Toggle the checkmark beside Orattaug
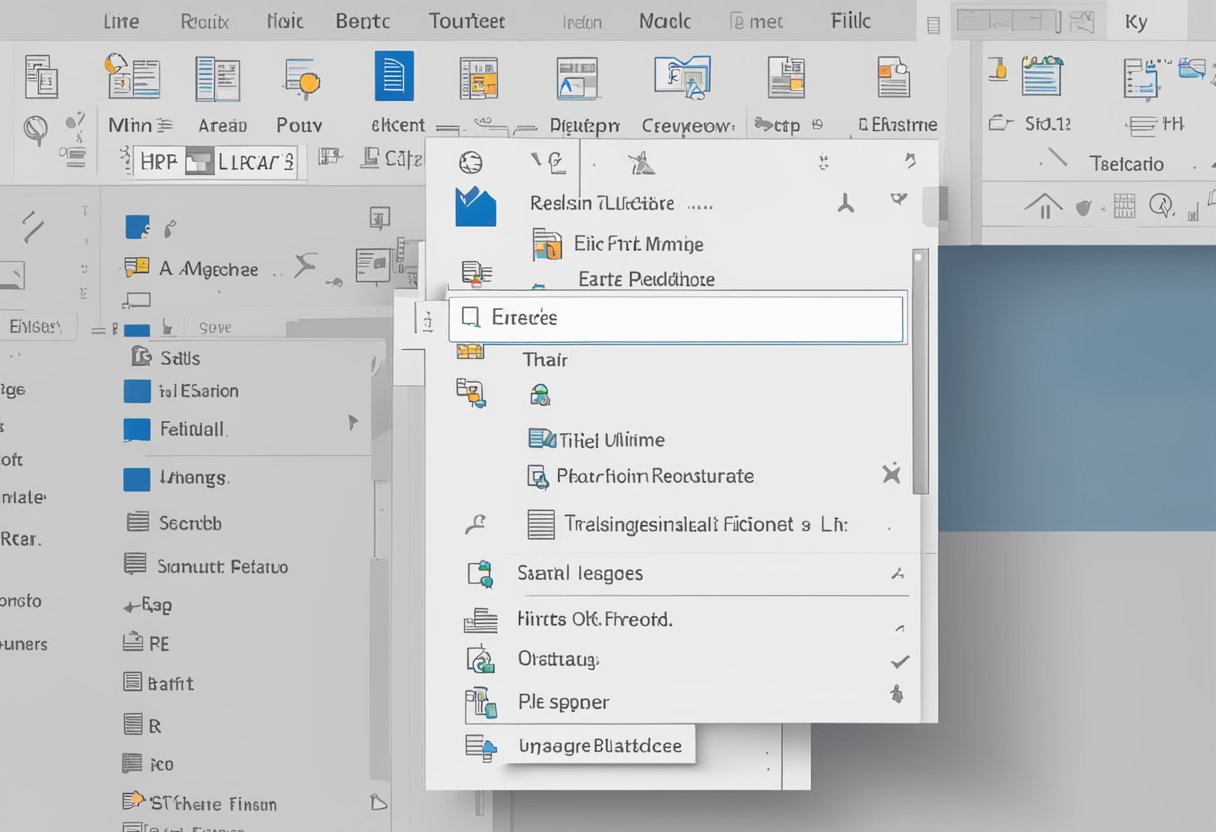The width and height of the screenshot is (1216, 832). click(899, 660)
